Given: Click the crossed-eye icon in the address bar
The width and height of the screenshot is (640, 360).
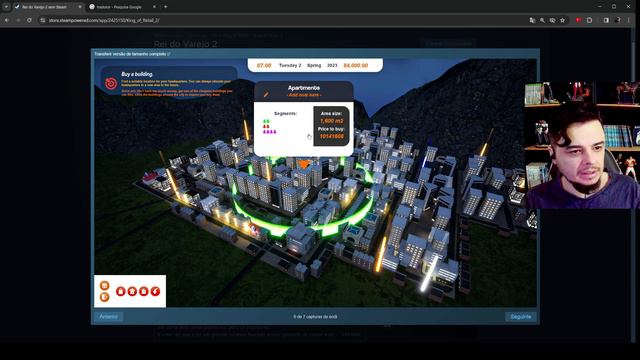Looking at the screenshot, I should (x=552, y=20).
